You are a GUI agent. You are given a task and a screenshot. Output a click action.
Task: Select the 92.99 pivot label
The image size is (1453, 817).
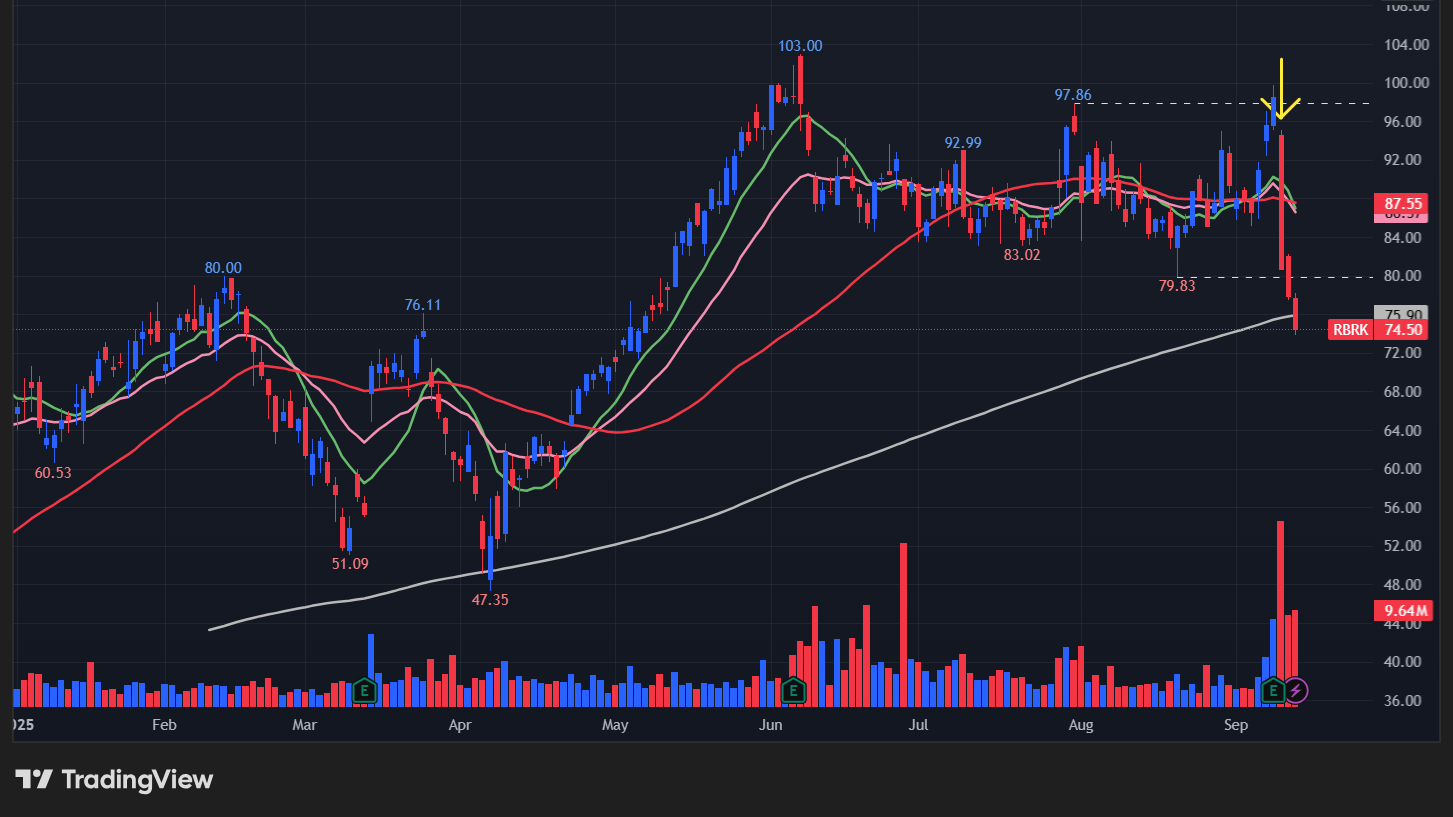pos(963,143)
